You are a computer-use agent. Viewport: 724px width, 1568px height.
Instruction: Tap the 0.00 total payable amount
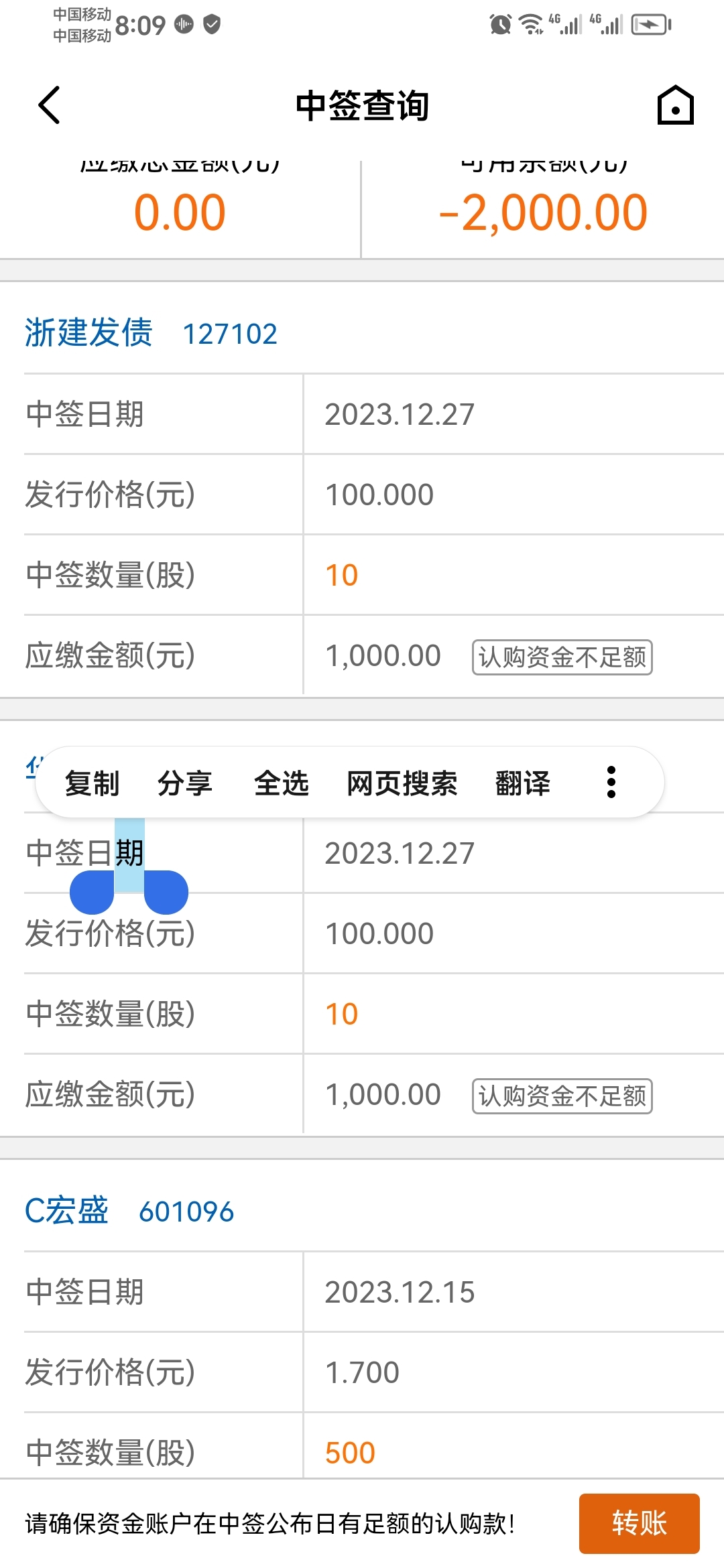coord(180,212)
